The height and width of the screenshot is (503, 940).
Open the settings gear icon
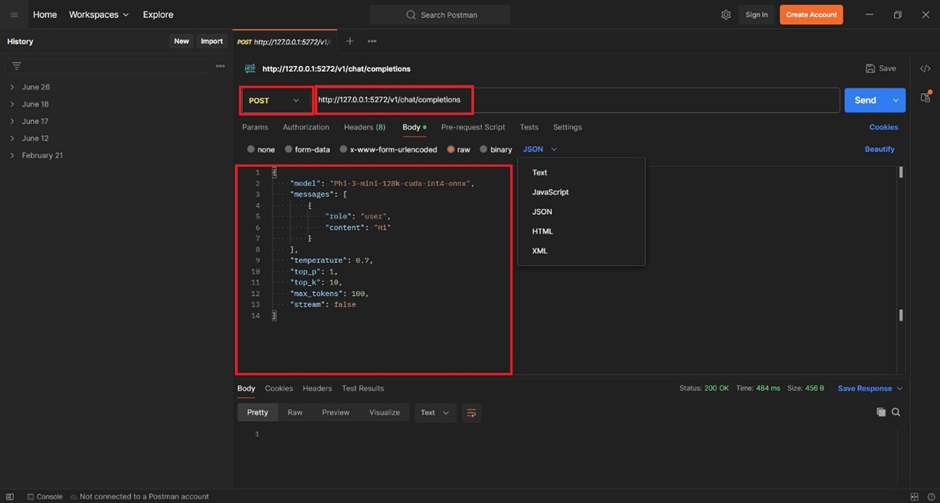click(x=725, y=15)
